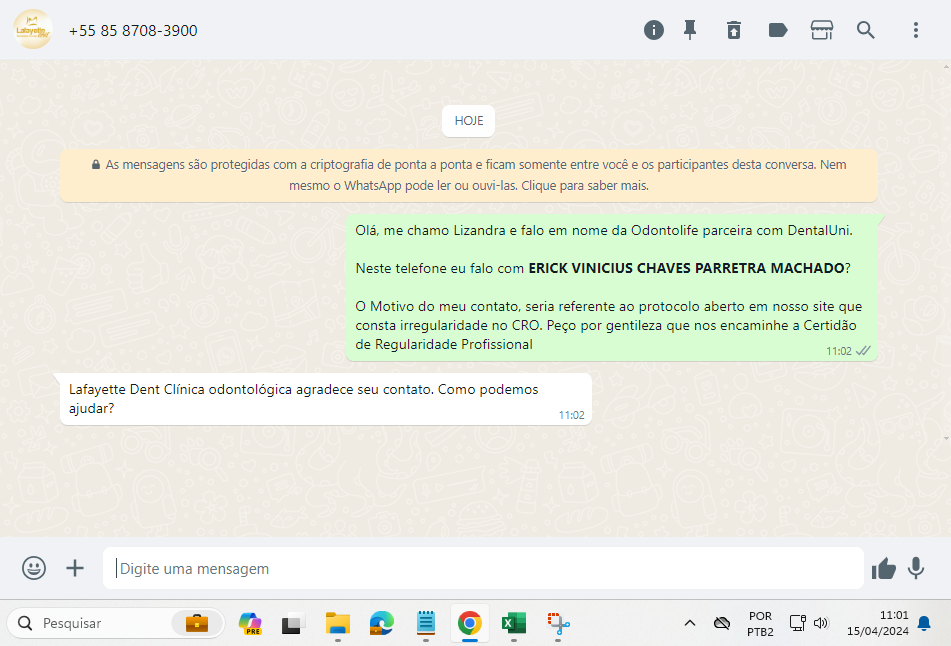Open the emoji picker smiley icon

(x=34, y=568)
